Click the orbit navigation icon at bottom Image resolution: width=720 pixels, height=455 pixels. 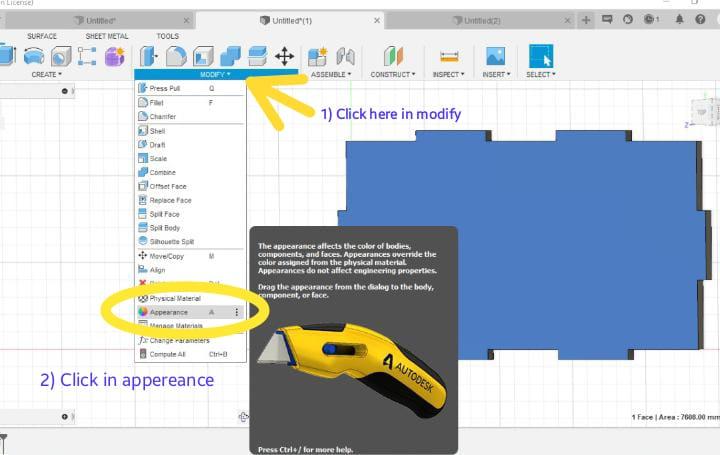(243, 416)
